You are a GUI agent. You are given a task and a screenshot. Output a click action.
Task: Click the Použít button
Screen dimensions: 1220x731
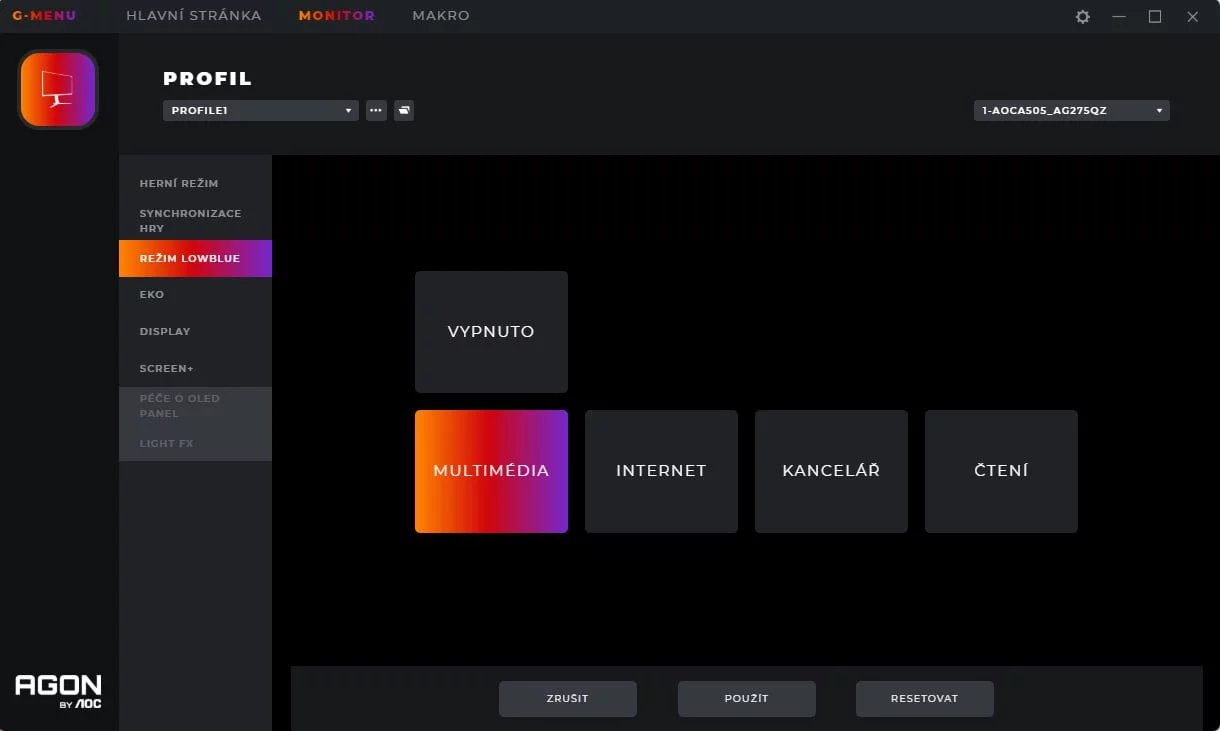point(747,699)
